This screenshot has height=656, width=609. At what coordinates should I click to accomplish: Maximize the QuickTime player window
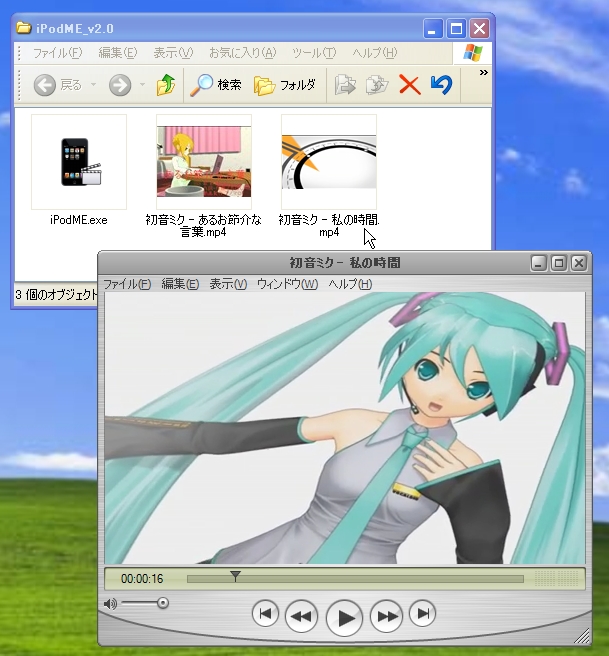click(x=559, y=263)
